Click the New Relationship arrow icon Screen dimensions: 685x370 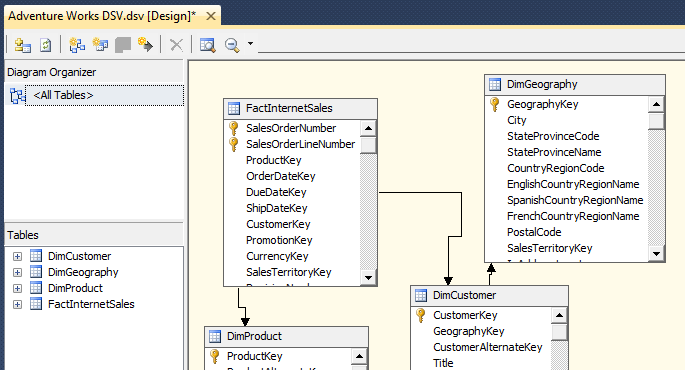(x=145, y=45)
